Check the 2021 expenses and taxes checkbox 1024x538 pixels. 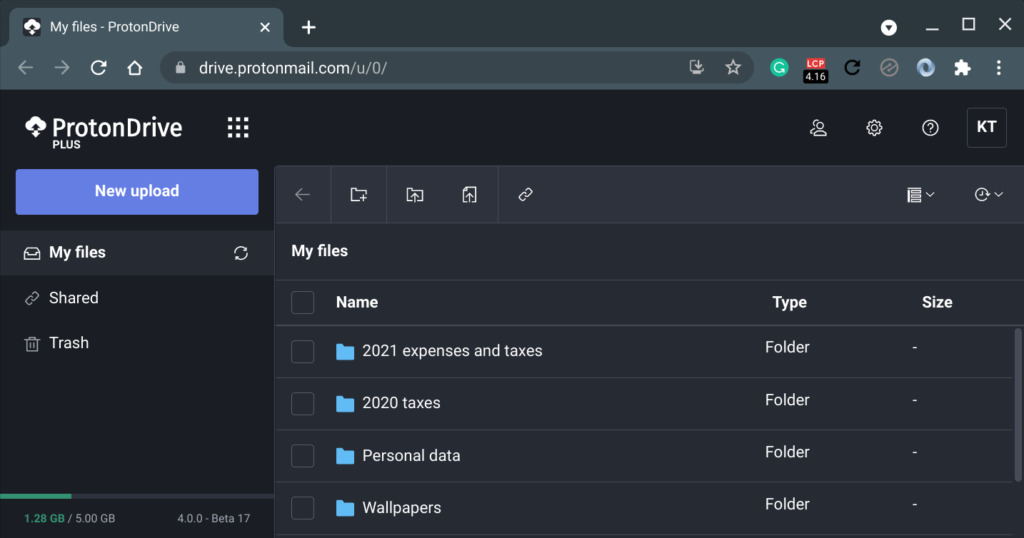point(302,351)
